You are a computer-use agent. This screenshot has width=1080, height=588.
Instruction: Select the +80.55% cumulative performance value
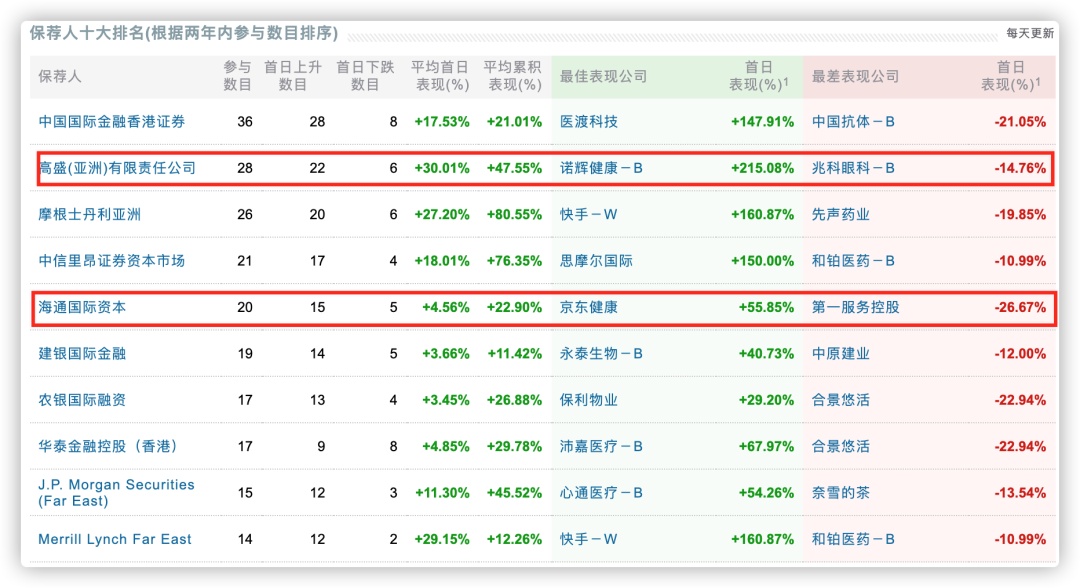pyautogui.click(x=515, y=215)
